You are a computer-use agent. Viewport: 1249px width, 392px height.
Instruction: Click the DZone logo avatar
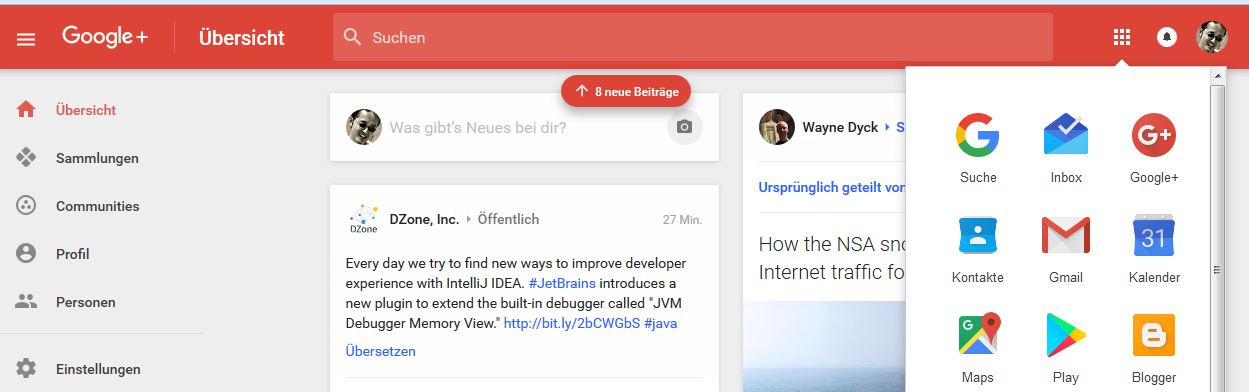363,219
